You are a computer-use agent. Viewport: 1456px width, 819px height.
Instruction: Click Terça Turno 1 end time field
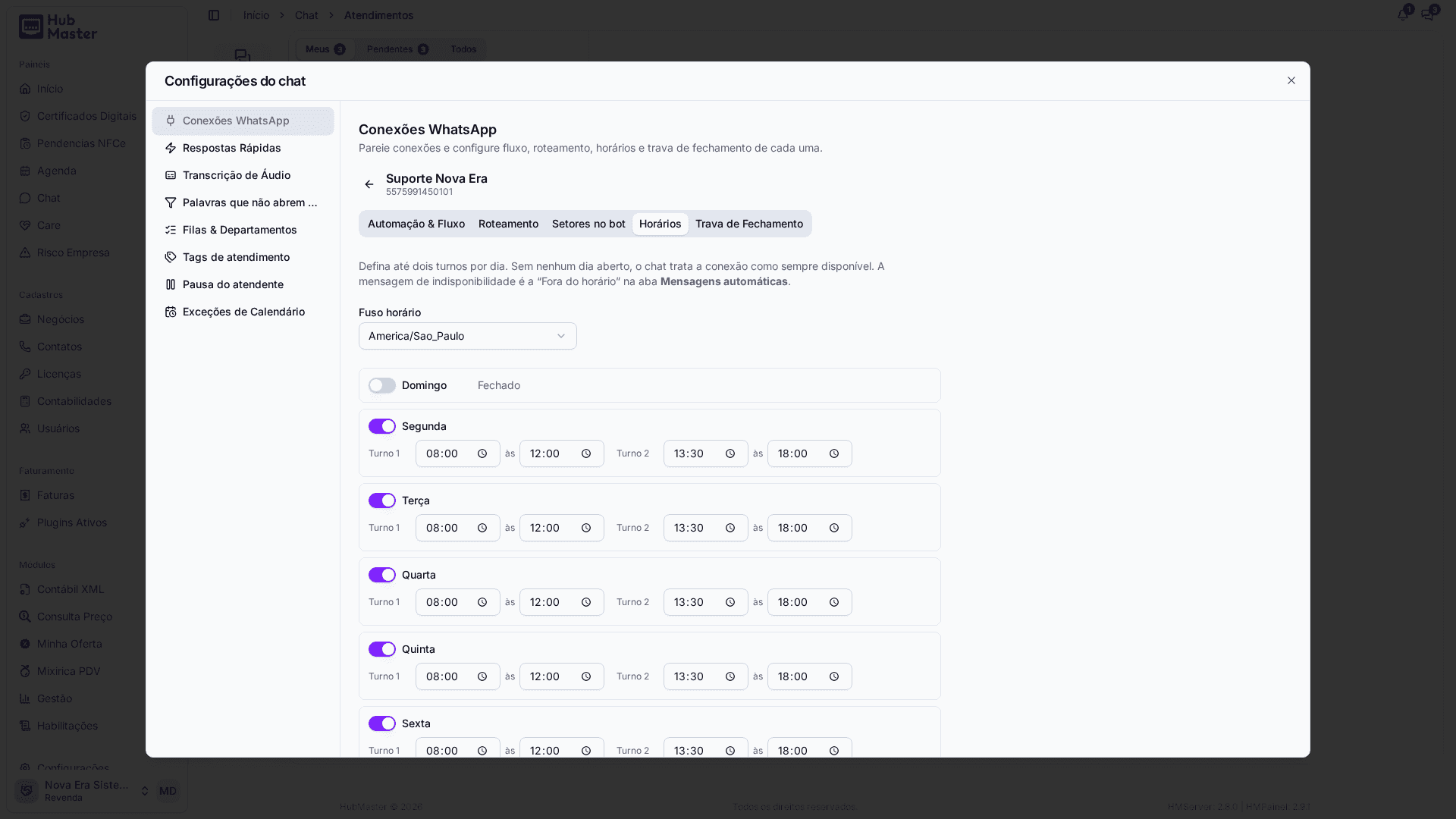[562, 528]
